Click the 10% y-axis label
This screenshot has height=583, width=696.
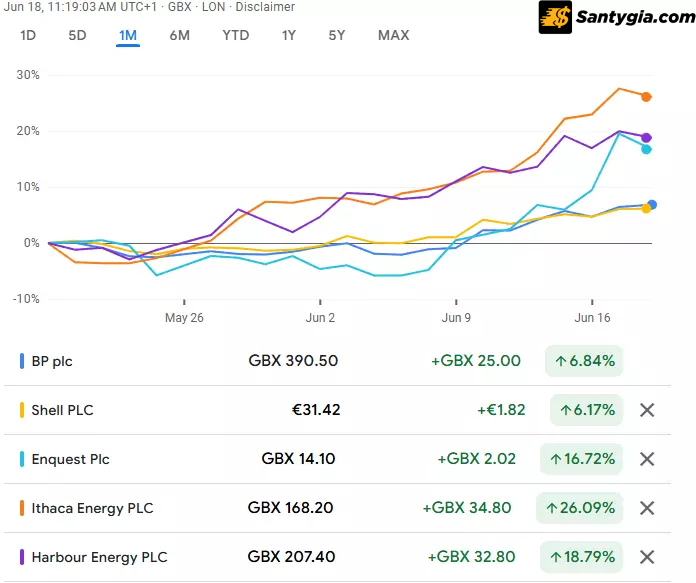click(28, 187)
